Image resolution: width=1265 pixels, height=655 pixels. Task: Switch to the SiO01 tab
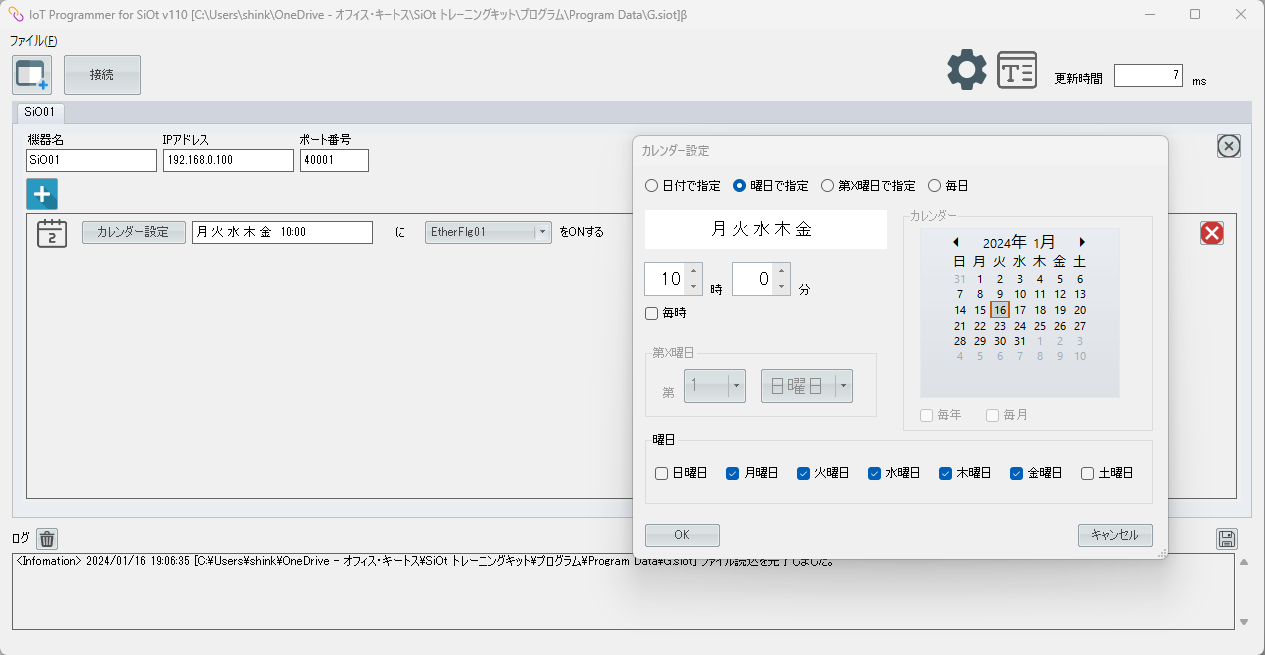[x=40, y=112]
